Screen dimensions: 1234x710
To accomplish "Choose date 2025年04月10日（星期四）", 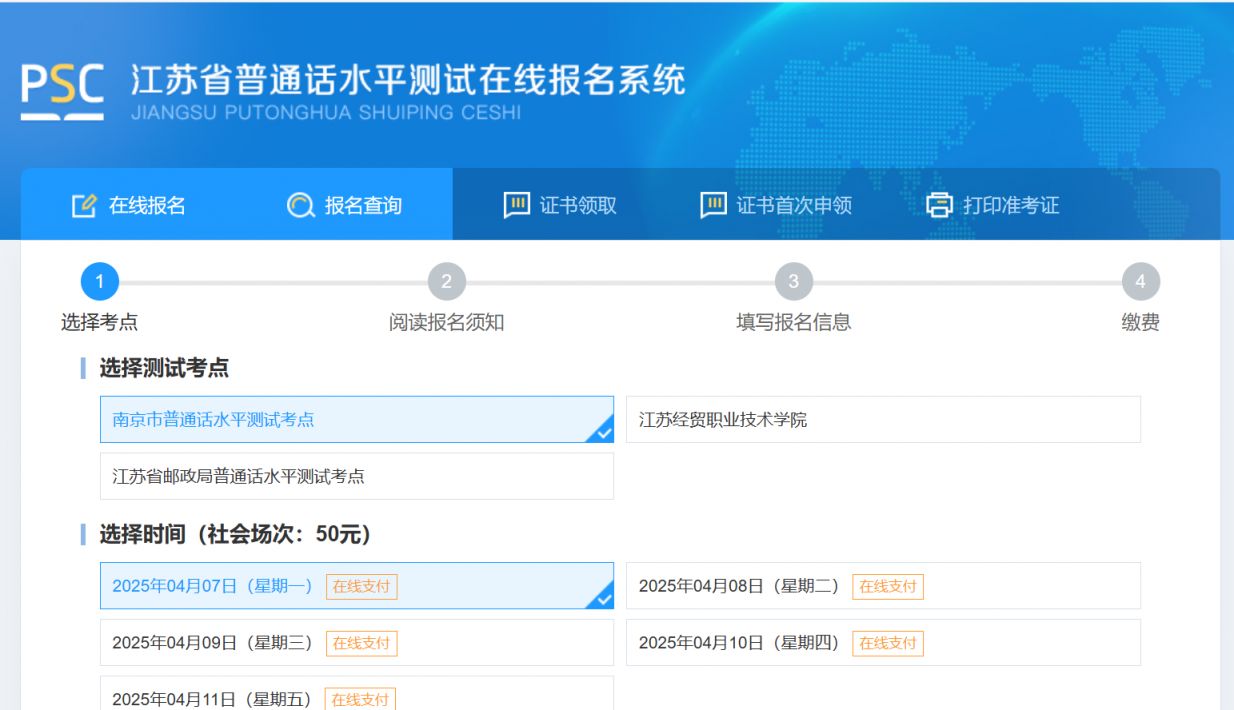I will (x=883, y=642).
